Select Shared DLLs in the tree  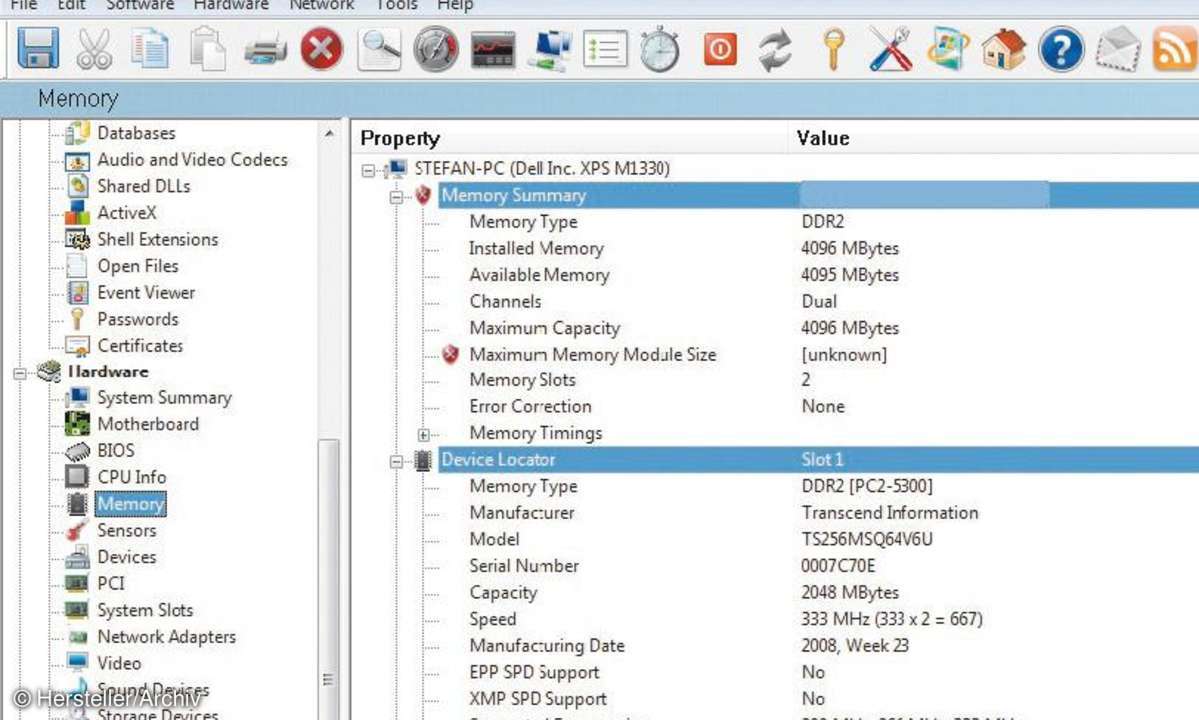pos(144,186)
